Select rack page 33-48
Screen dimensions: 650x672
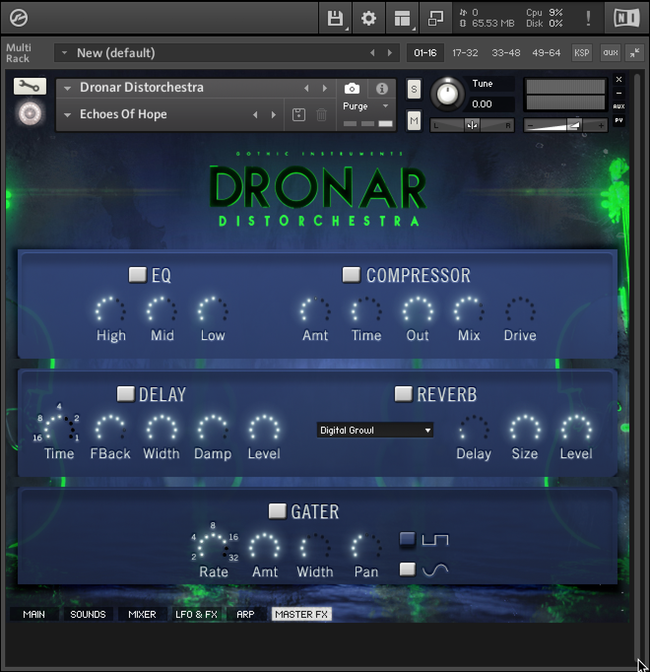[x=506, y=53]
